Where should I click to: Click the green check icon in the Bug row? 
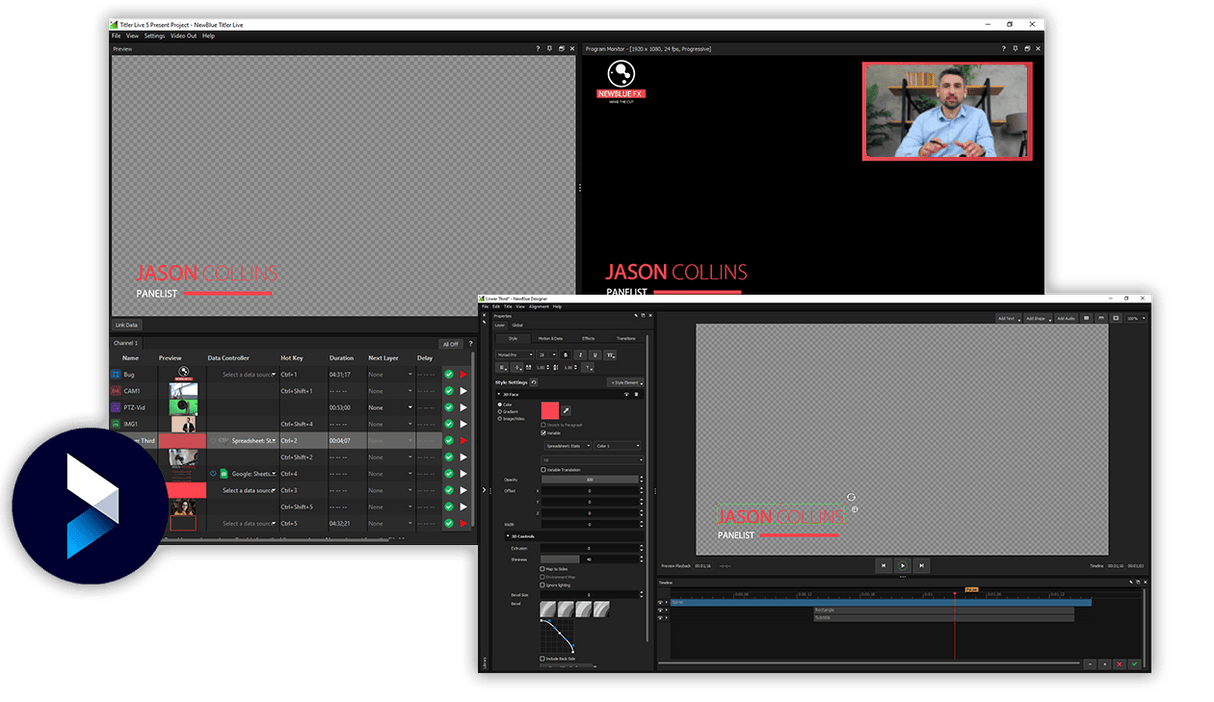[449, 375]
